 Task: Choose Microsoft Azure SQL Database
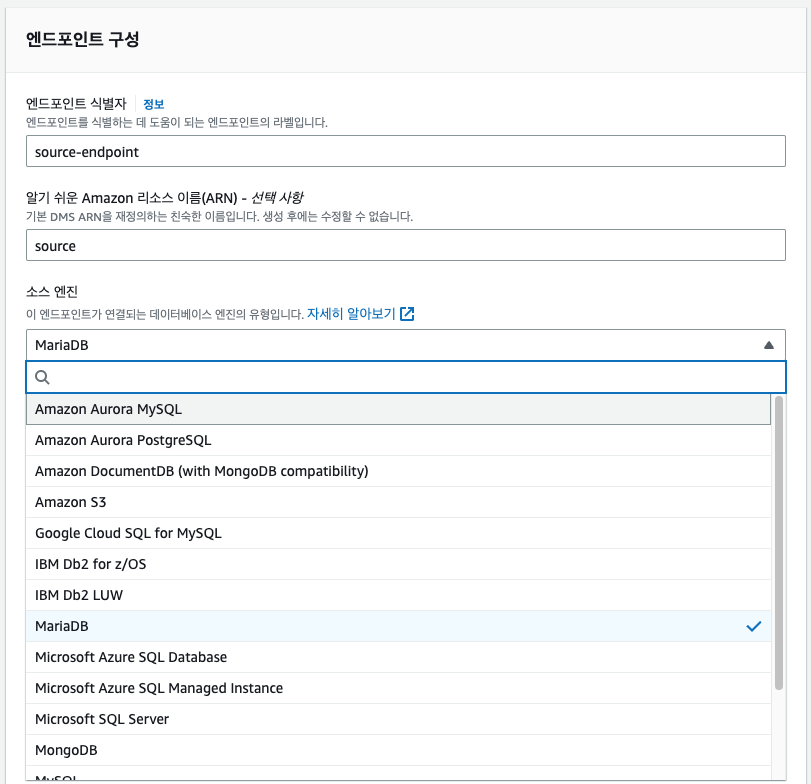tap(398, 657)
